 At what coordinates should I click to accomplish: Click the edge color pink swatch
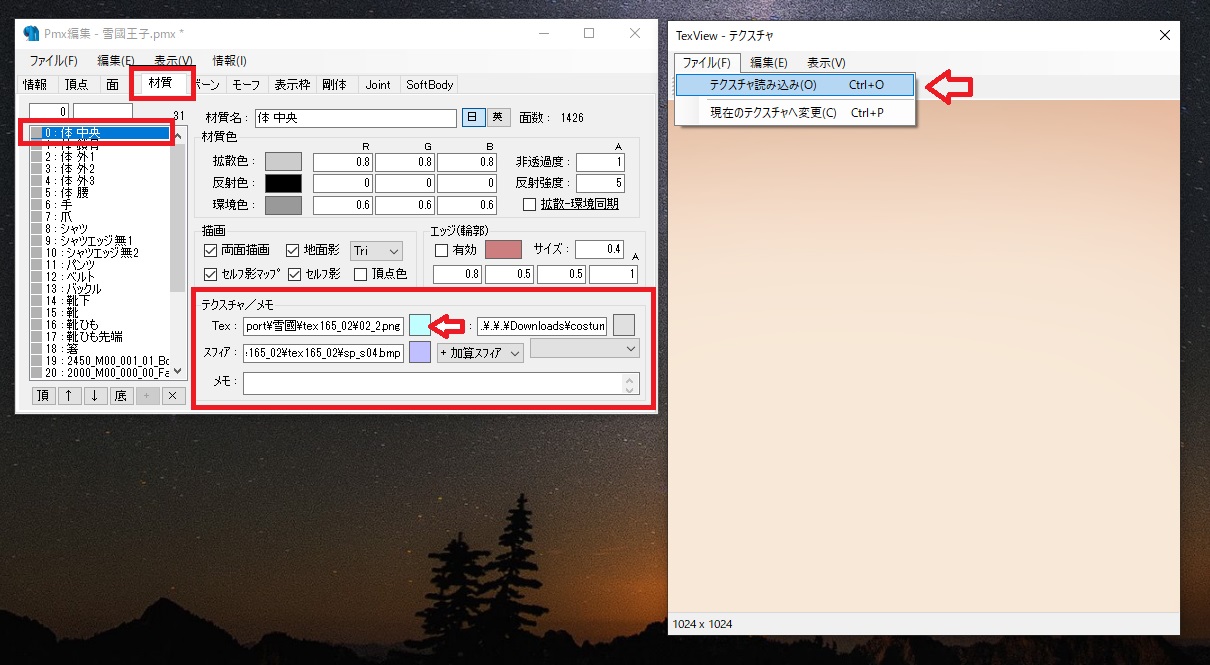point(504,249)
